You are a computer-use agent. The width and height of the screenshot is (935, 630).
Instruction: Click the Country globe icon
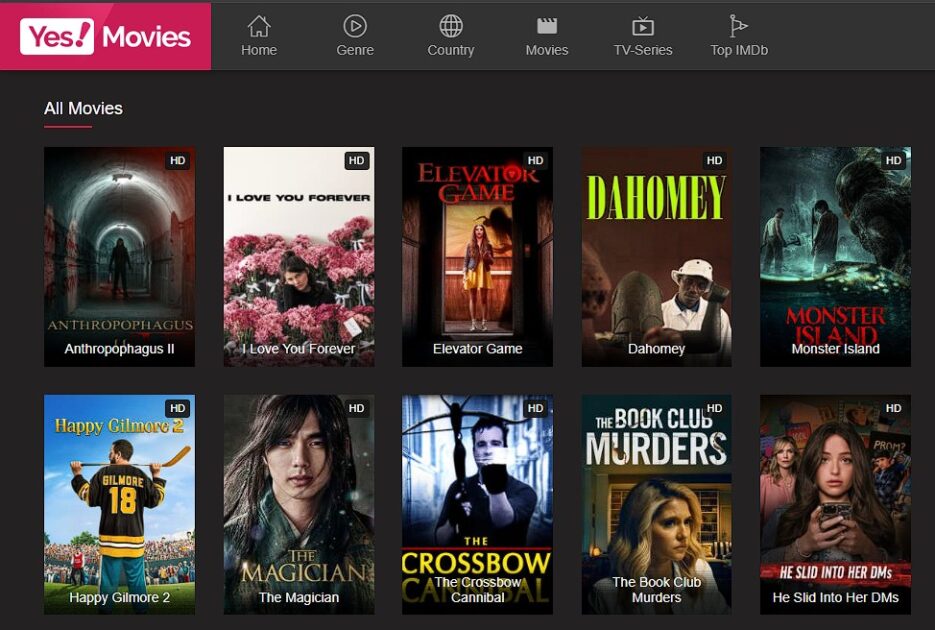tap(451, 26)
